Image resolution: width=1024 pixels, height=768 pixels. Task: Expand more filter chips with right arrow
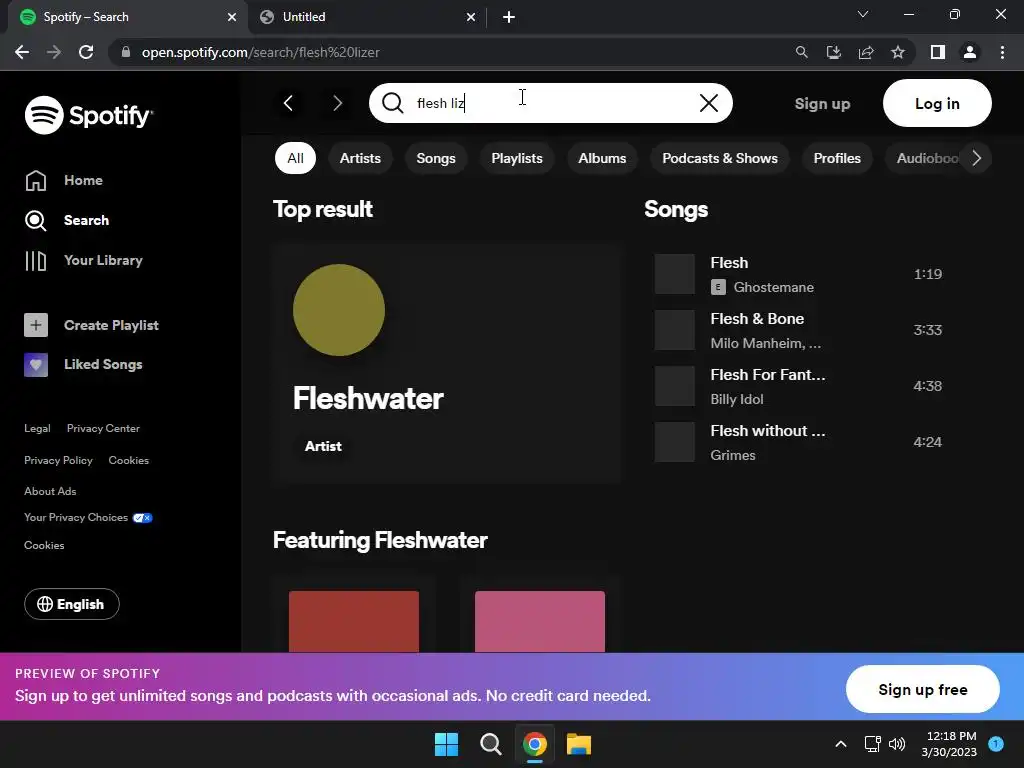976,158
